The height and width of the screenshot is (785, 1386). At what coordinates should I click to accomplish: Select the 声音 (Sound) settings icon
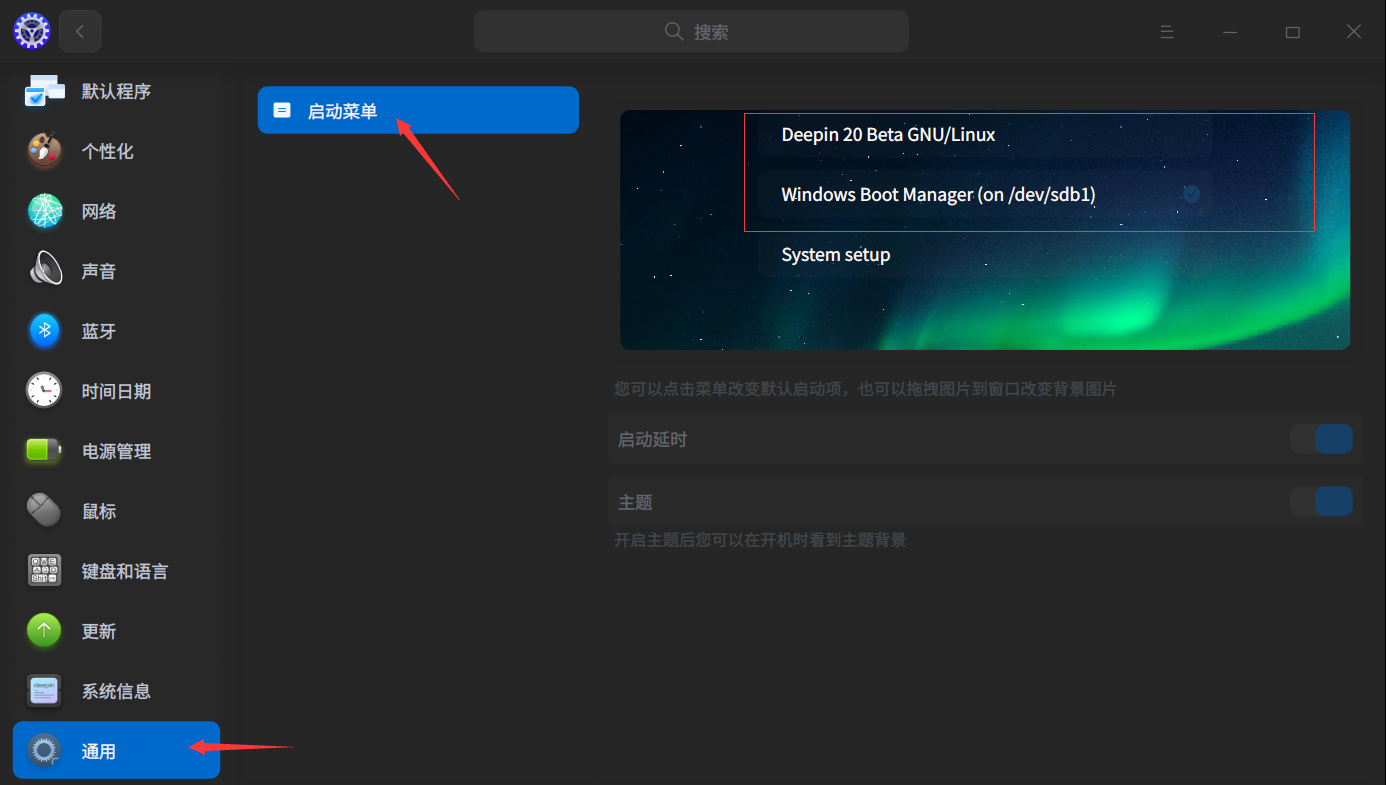[x=44, y=270]
